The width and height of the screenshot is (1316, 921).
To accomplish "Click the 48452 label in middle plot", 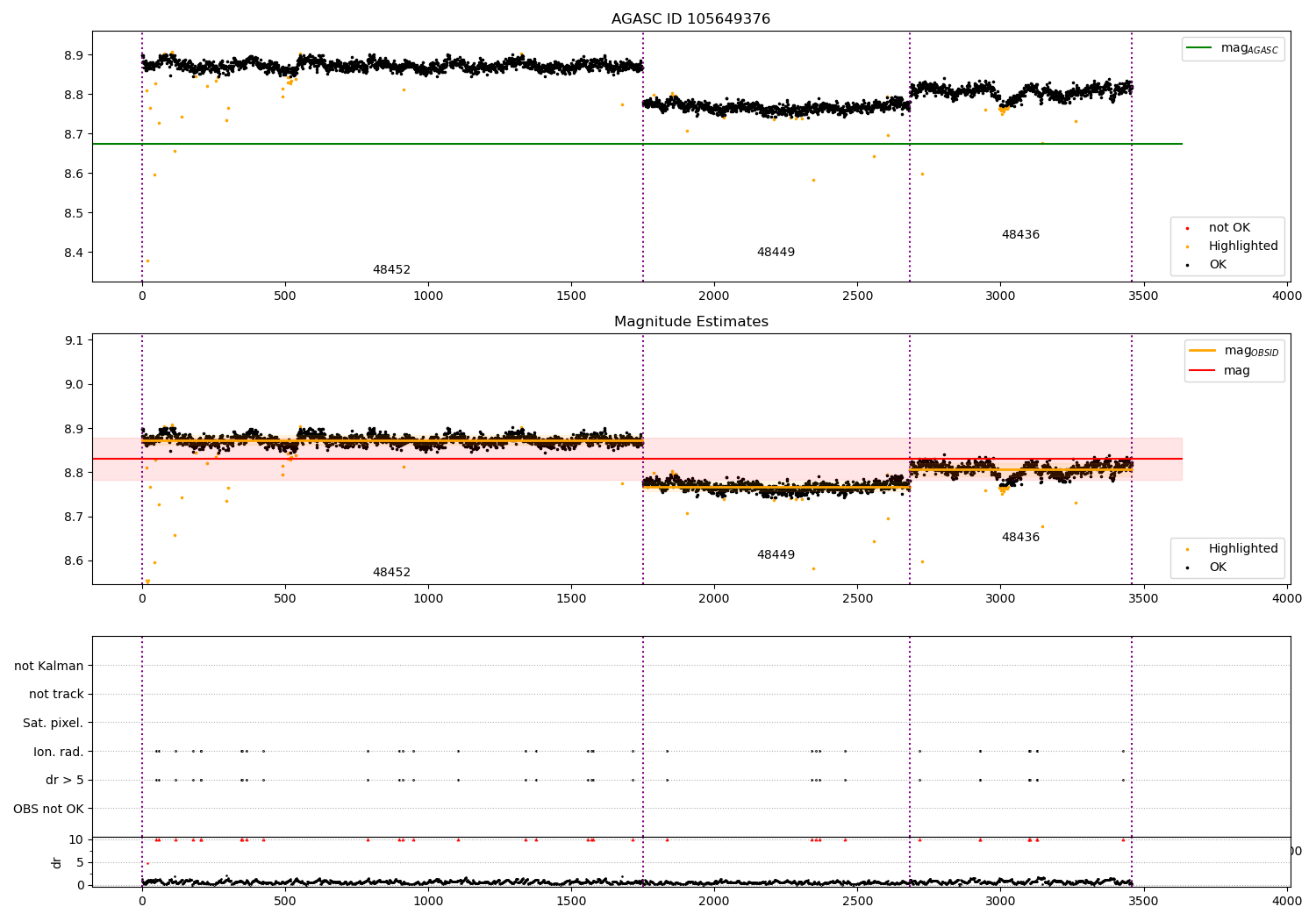I will (x=391, y=573).
